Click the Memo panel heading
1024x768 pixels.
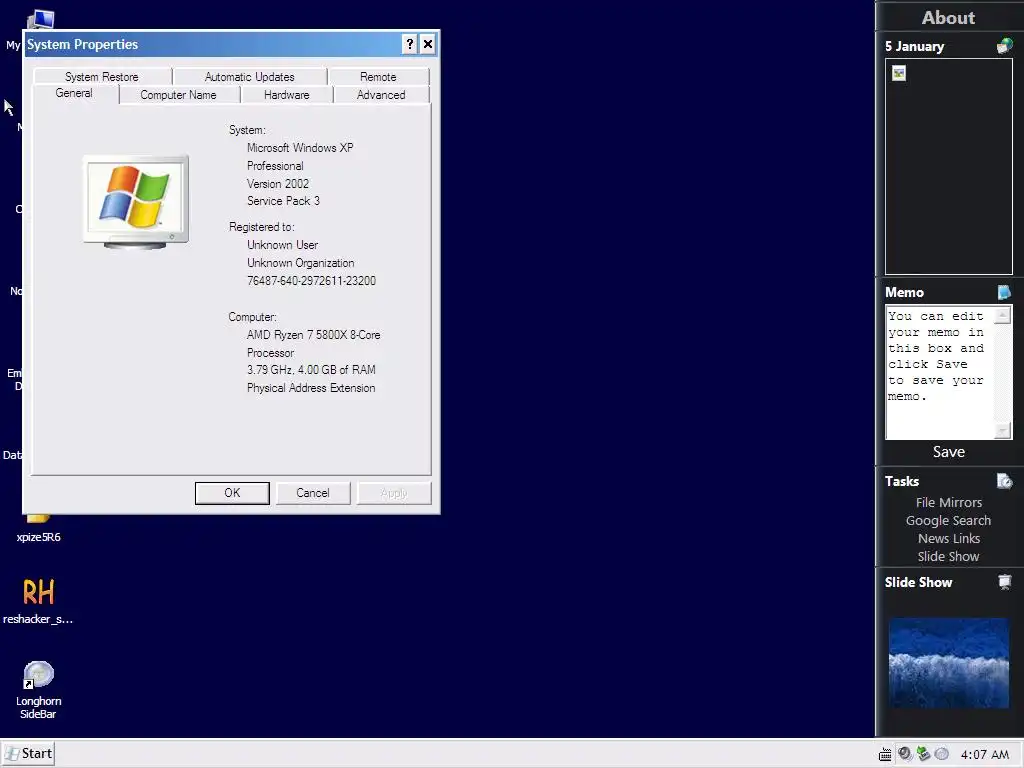[904, 293]
